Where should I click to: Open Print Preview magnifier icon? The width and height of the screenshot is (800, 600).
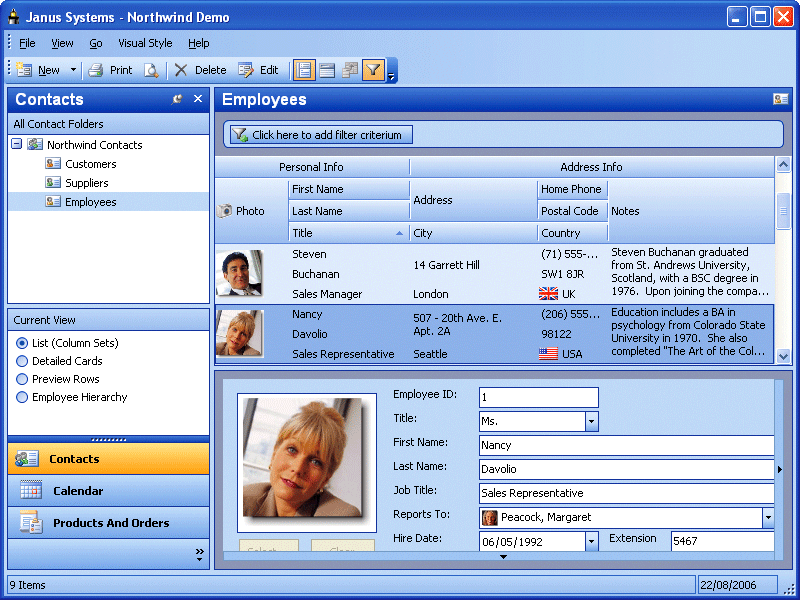click(x=151, y=70)
